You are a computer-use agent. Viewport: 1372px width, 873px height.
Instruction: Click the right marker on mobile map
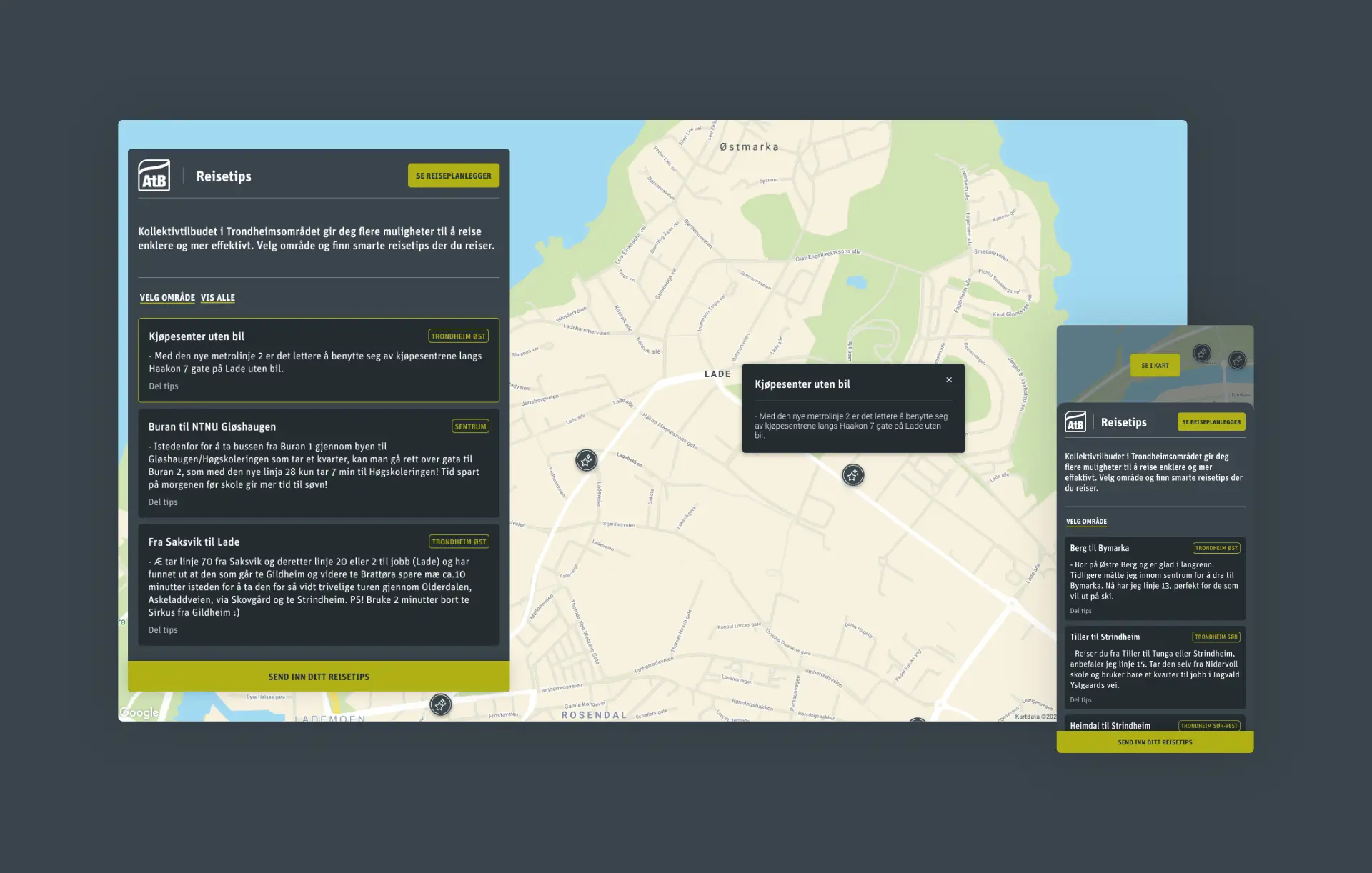tap(1237, 361)
